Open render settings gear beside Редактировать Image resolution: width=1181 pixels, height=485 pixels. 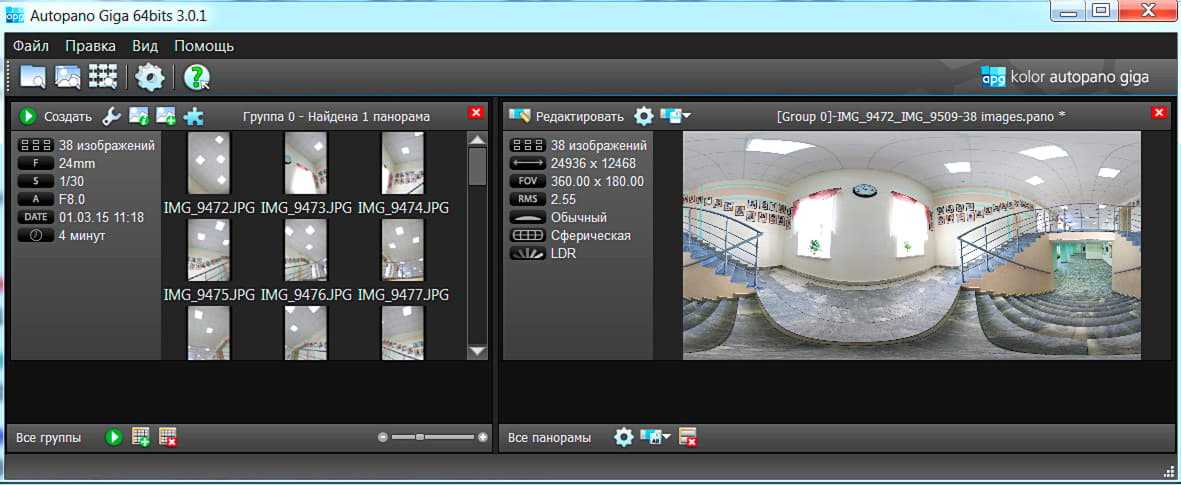coord(643,116)
